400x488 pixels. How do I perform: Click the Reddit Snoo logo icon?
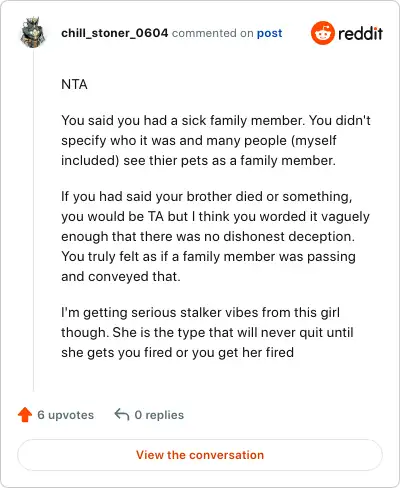(x=322, y=33)
